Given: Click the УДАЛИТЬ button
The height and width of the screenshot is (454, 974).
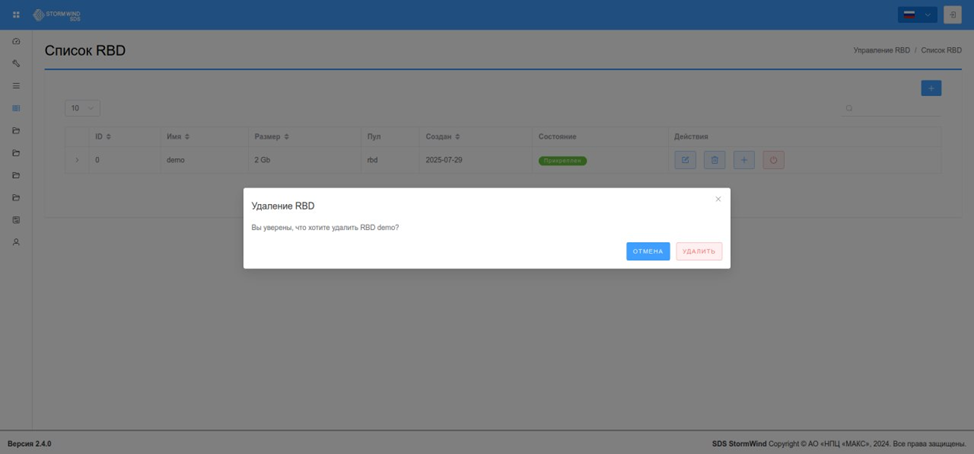Looking at the screenshot, I should [x=699, y=252].
